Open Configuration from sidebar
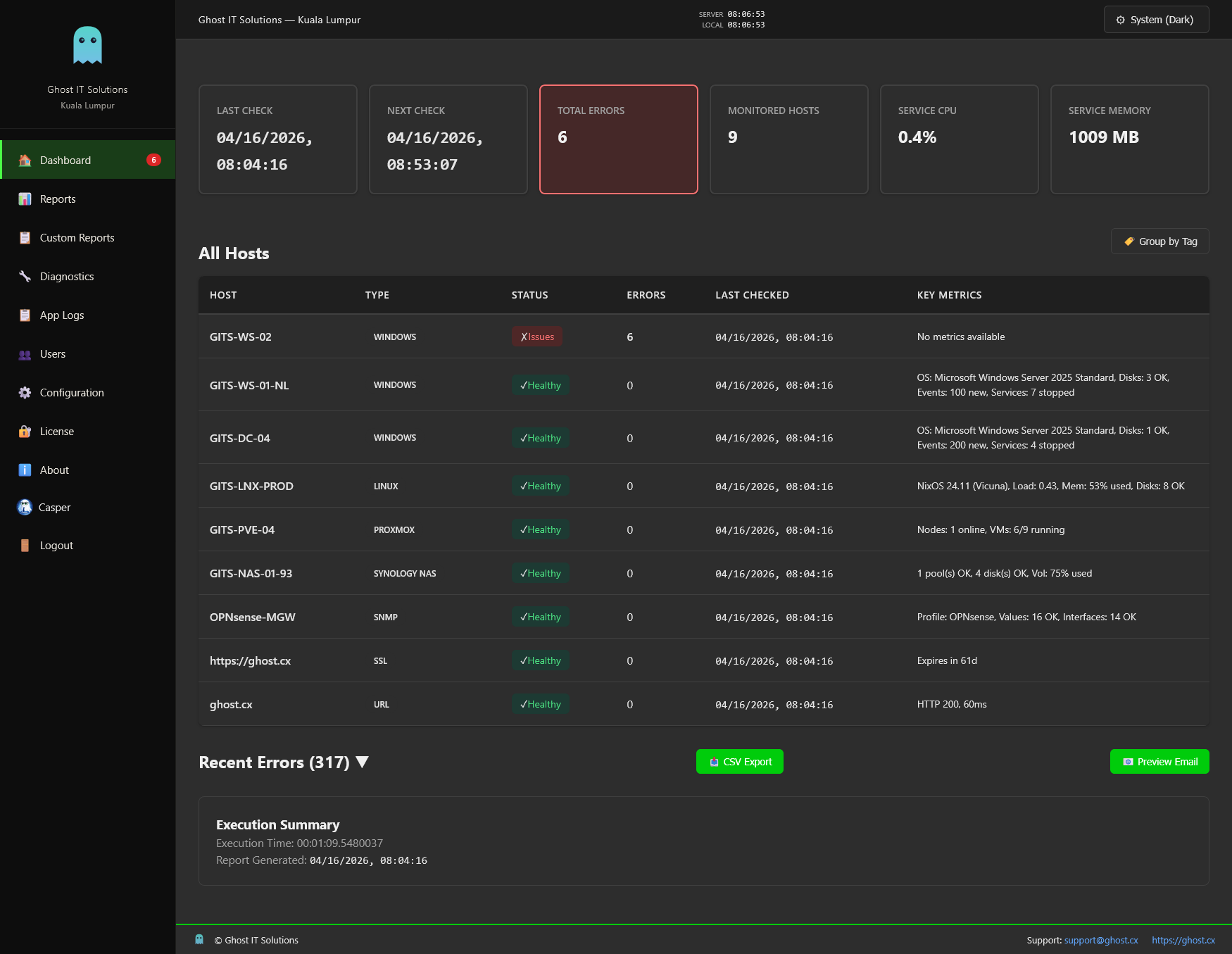 [87, 393]
